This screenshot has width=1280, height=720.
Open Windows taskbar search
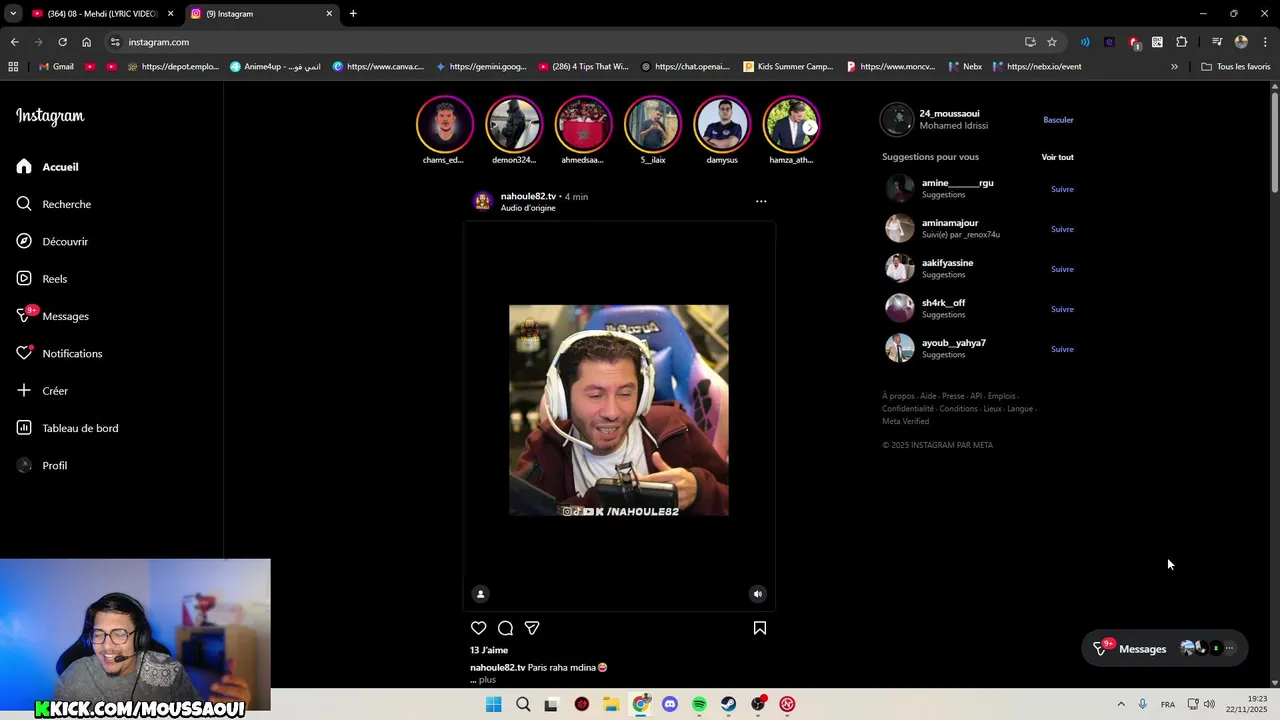coord(523,704)
